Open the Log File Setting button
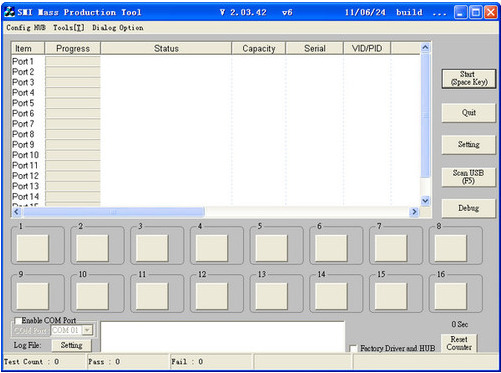Viewport: 501px width, 373px height. click(71, 345)
